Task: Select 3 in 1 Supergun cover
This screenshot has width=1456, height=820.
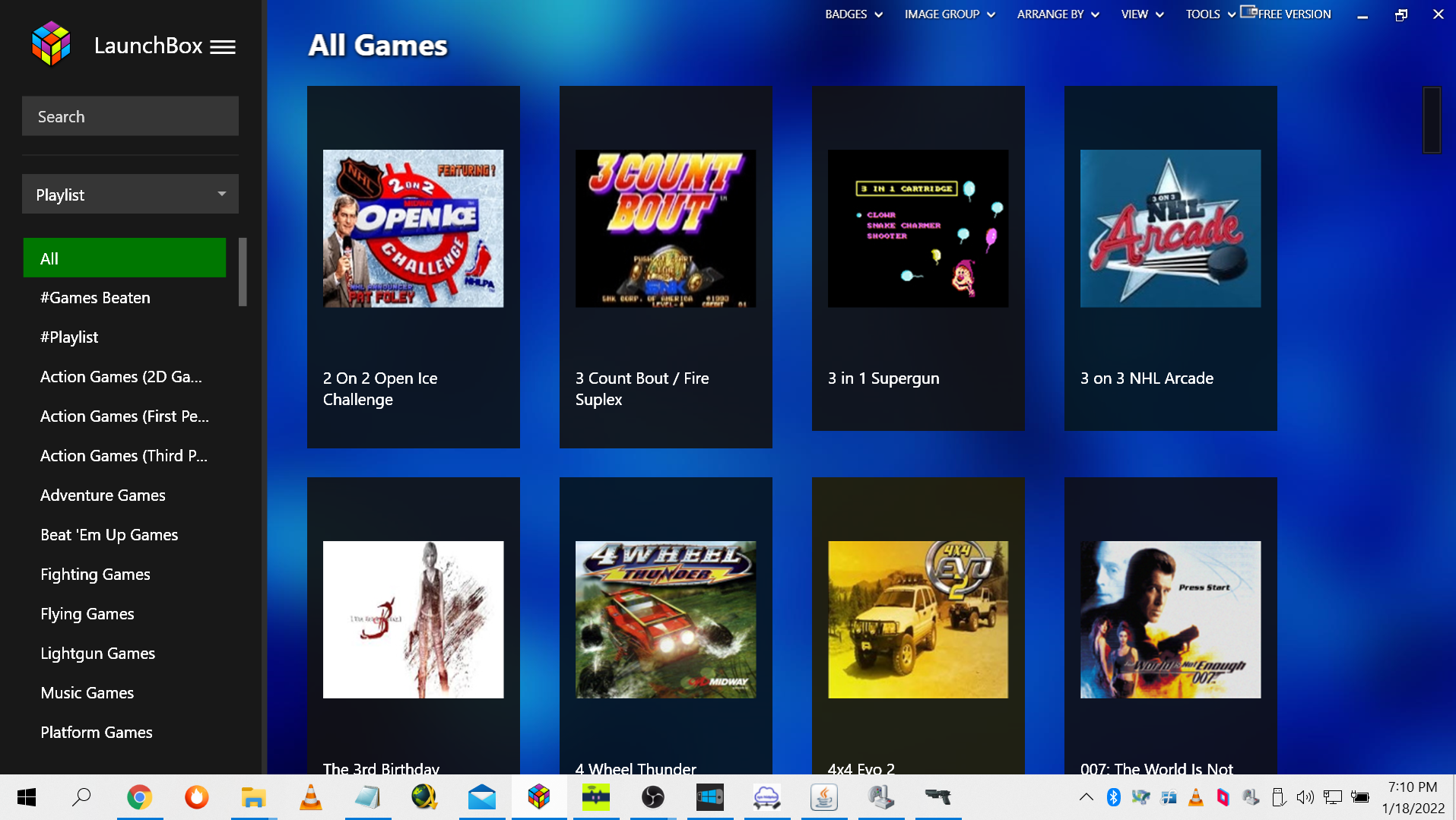Action: pyautogui.click(x=918, y=229)
